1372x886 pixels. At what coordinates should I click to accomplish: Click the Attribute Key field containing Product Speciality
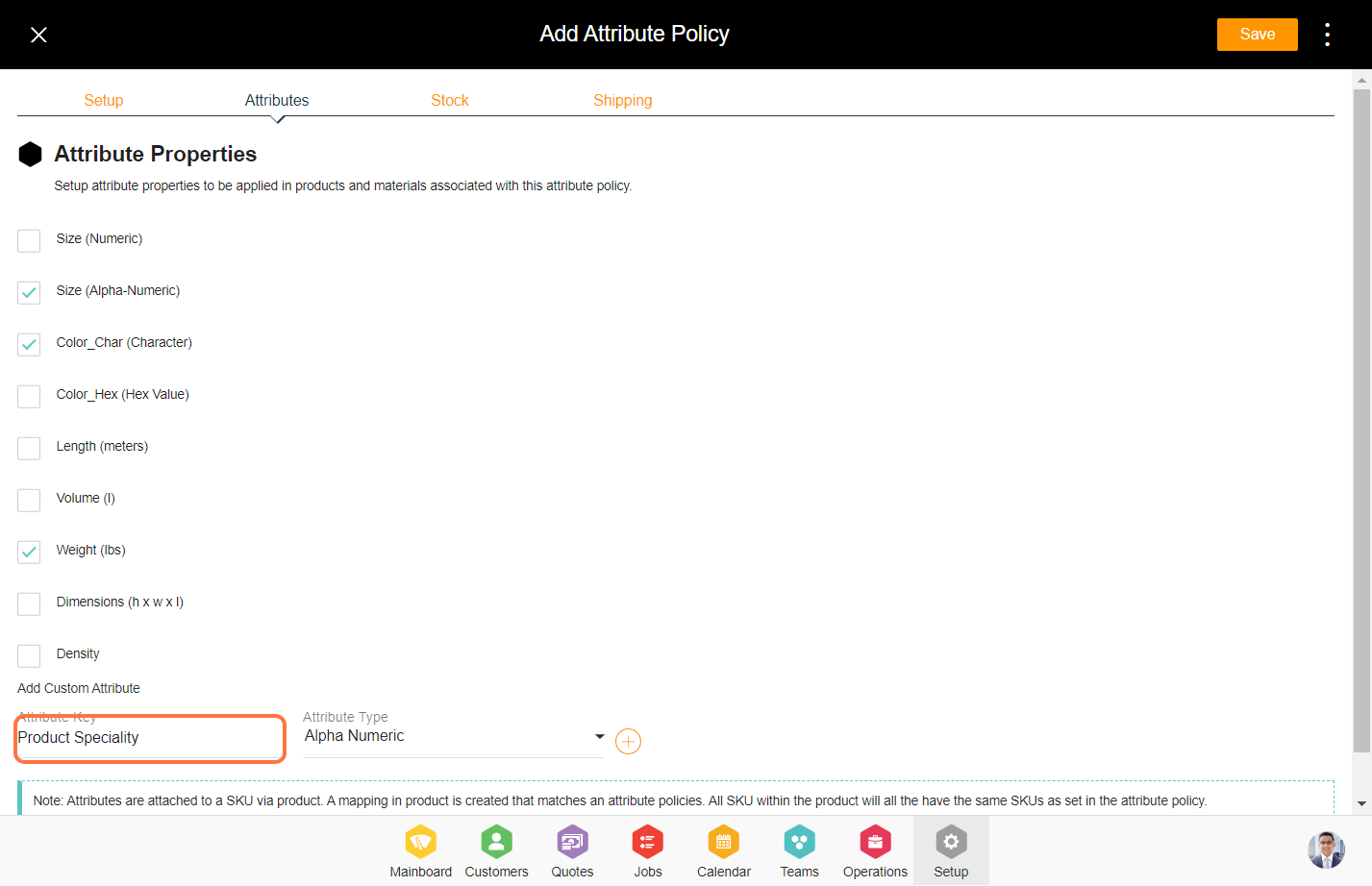click(150, 738)
